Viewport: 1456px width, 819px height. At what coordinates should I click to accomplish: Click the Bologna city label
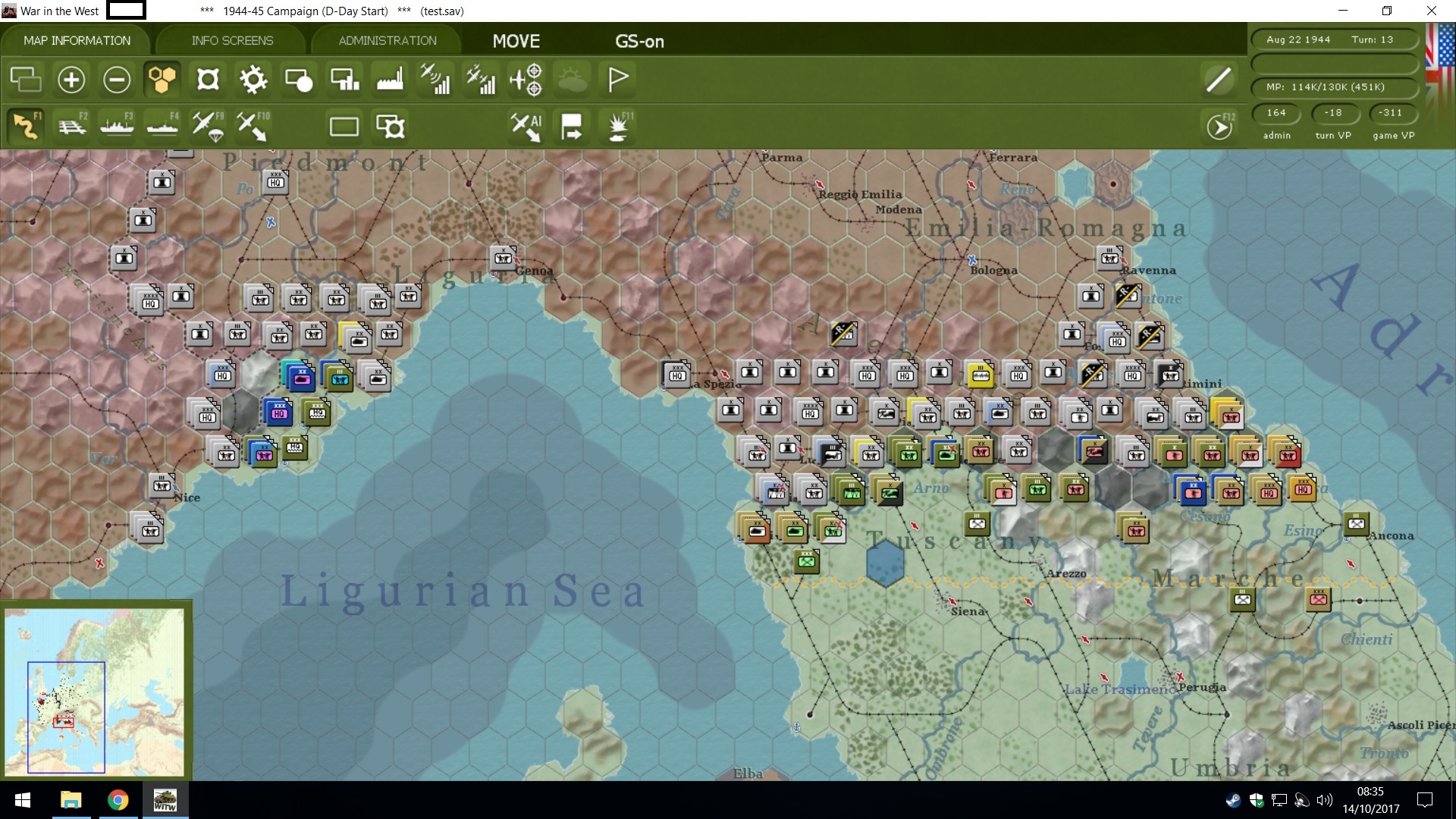pos(994,270)
